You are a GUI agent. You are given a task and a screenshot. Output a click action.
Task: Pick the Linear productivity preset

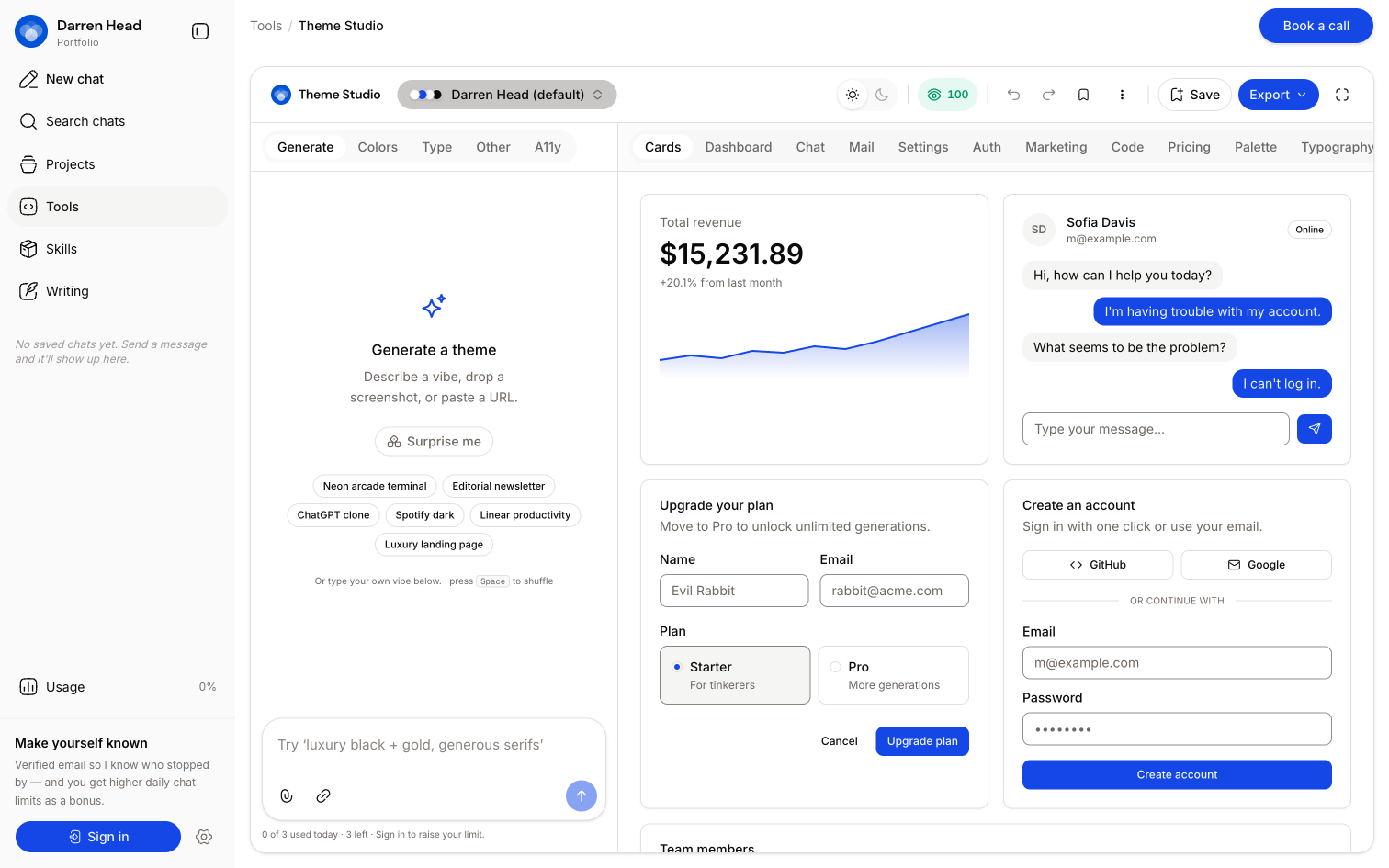(x=525, y=515)
